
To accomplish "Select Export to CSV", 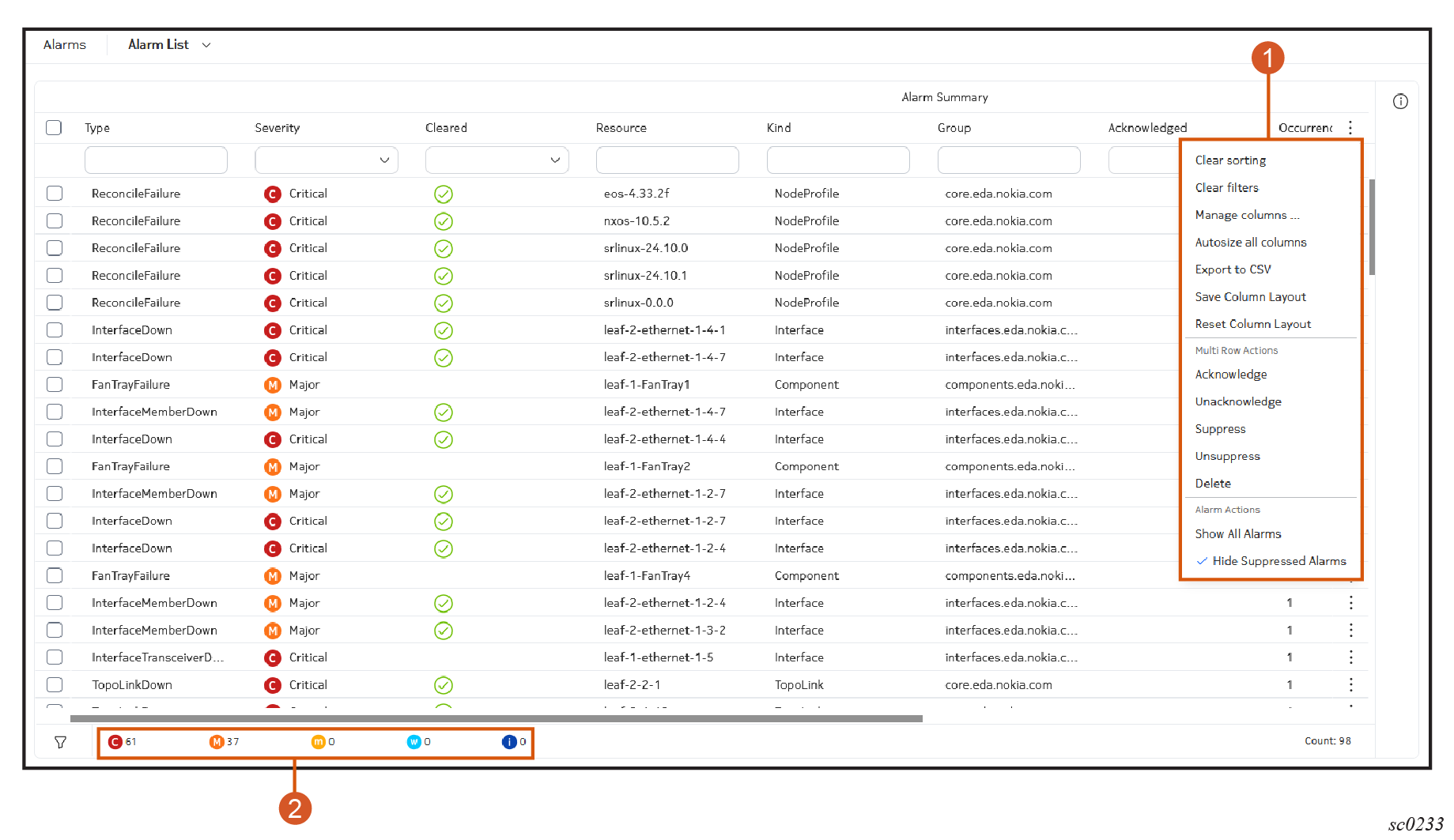I will [x=1233, y=269].
